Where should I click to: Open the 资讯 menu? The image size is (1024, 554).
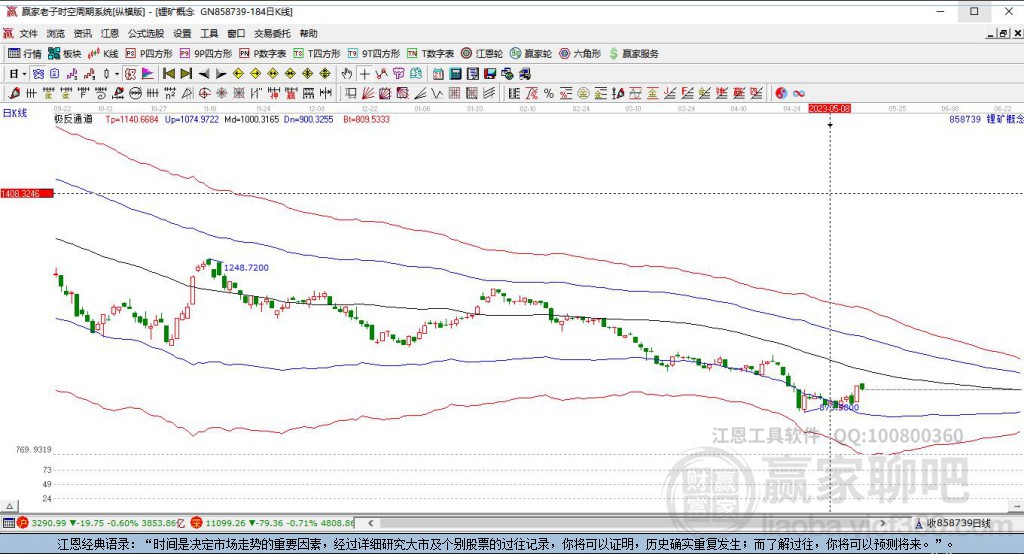(x=82, y=33)
